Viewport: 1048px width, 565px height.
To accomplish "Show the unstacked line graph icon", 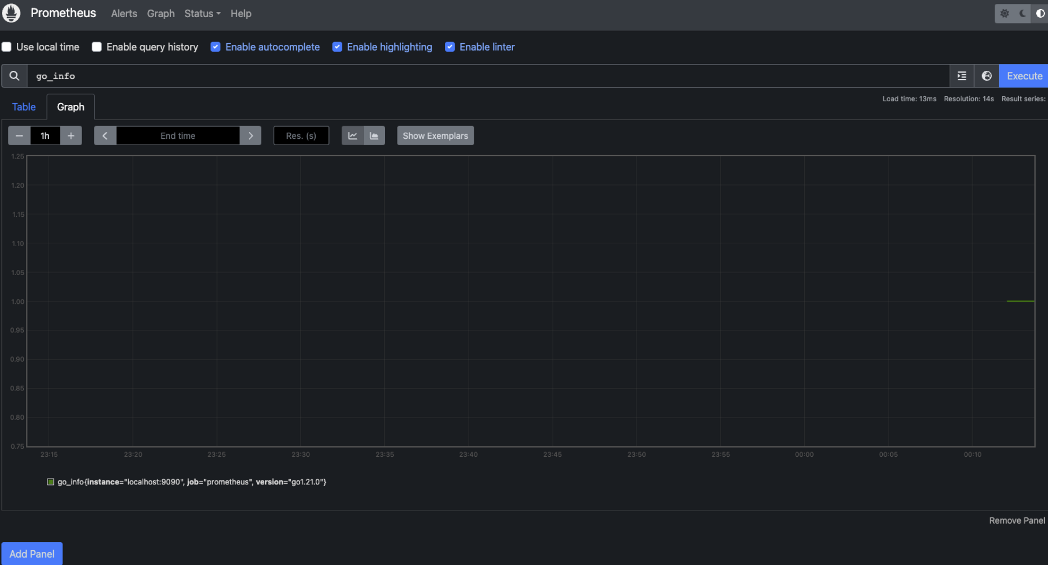I will tap(352, 136).
